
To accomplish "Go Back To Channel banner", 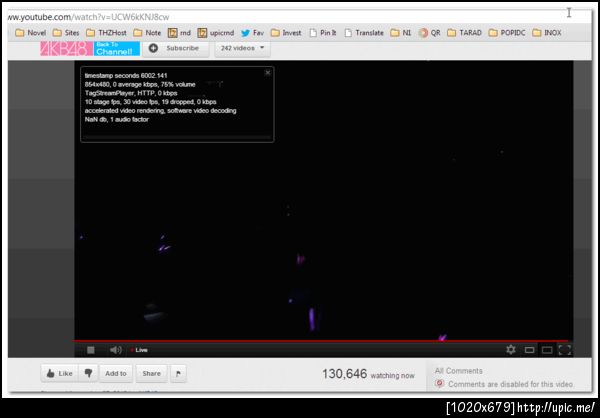I will tap(117, 49).
